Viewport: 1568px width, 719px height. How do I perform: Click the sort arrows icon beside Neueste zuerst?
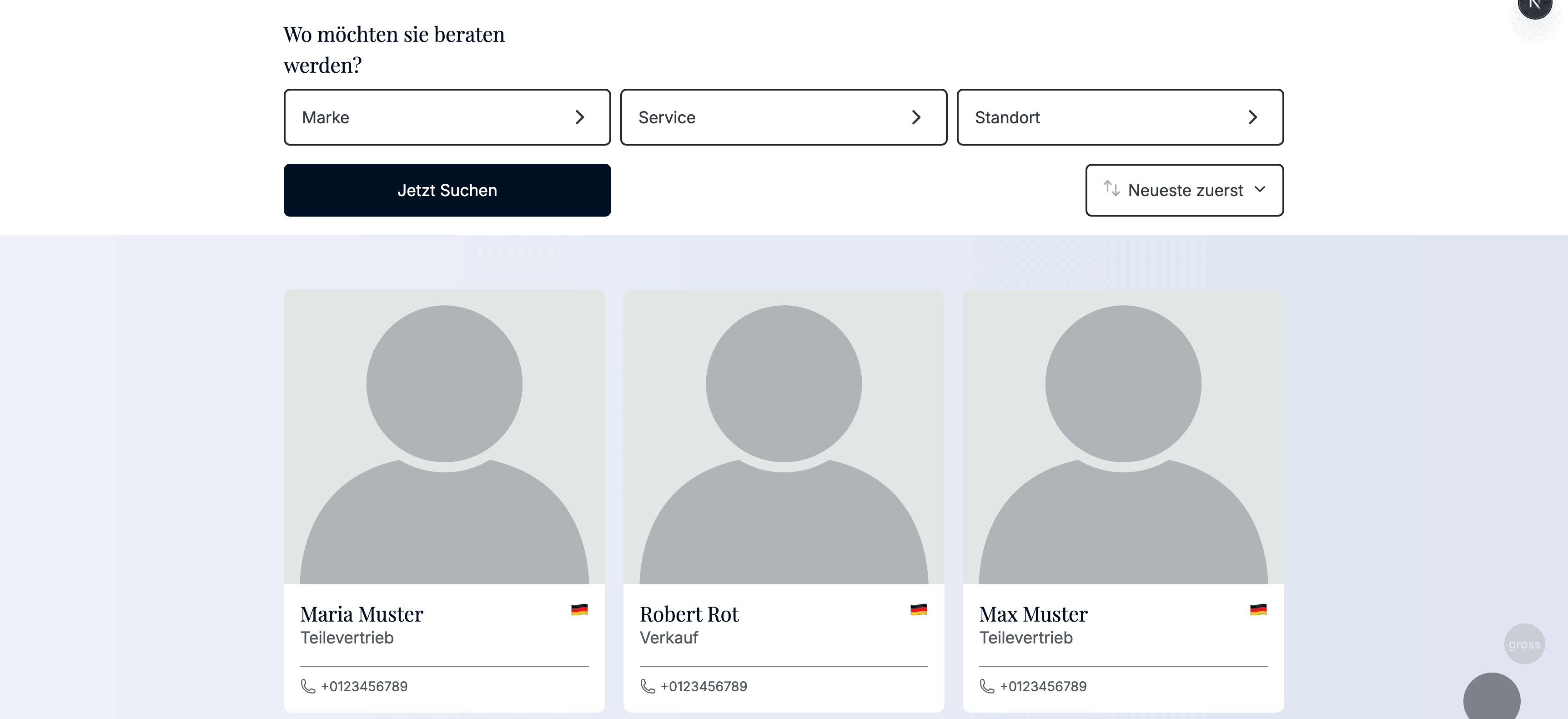(x=1111, y=190)
